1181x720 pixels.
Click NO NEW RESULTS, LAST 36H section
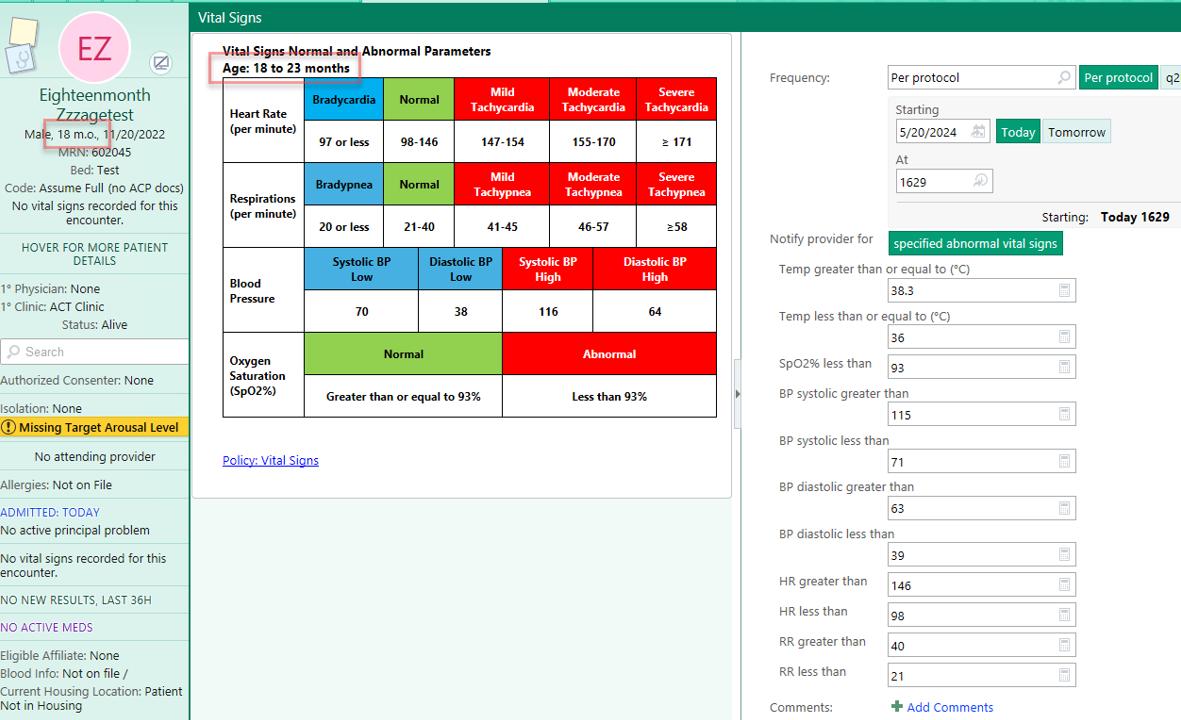(76, 600)
